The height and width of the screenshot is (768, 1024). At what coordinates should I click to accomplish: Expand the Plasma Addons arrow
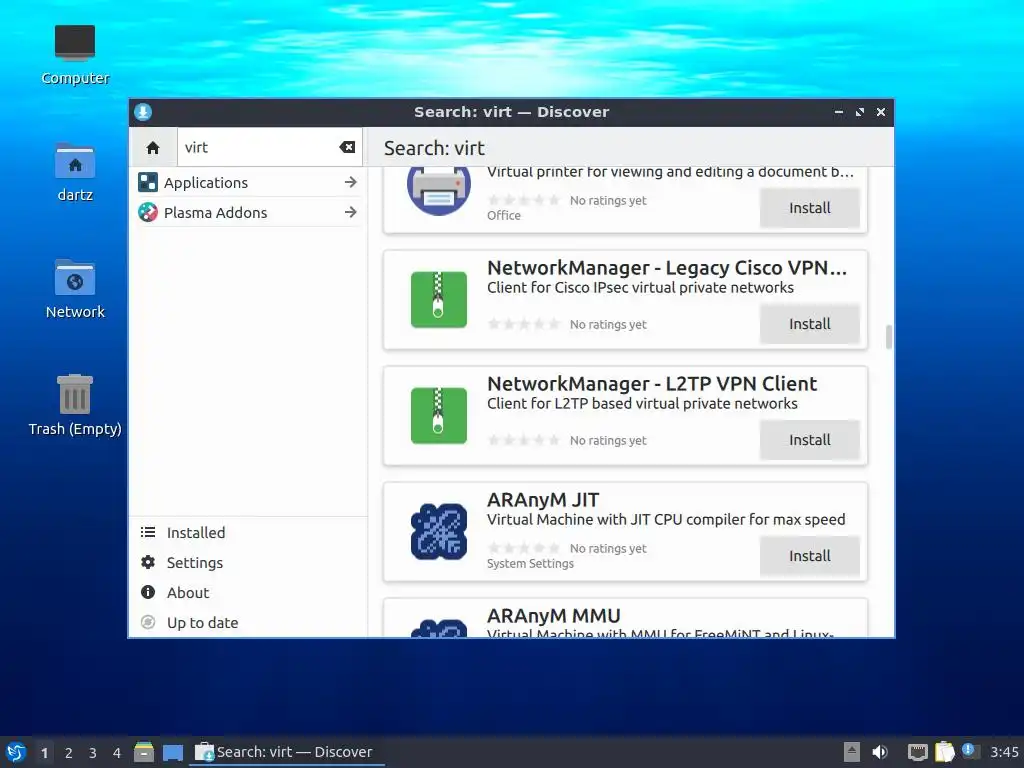click(x=351, y=212)
